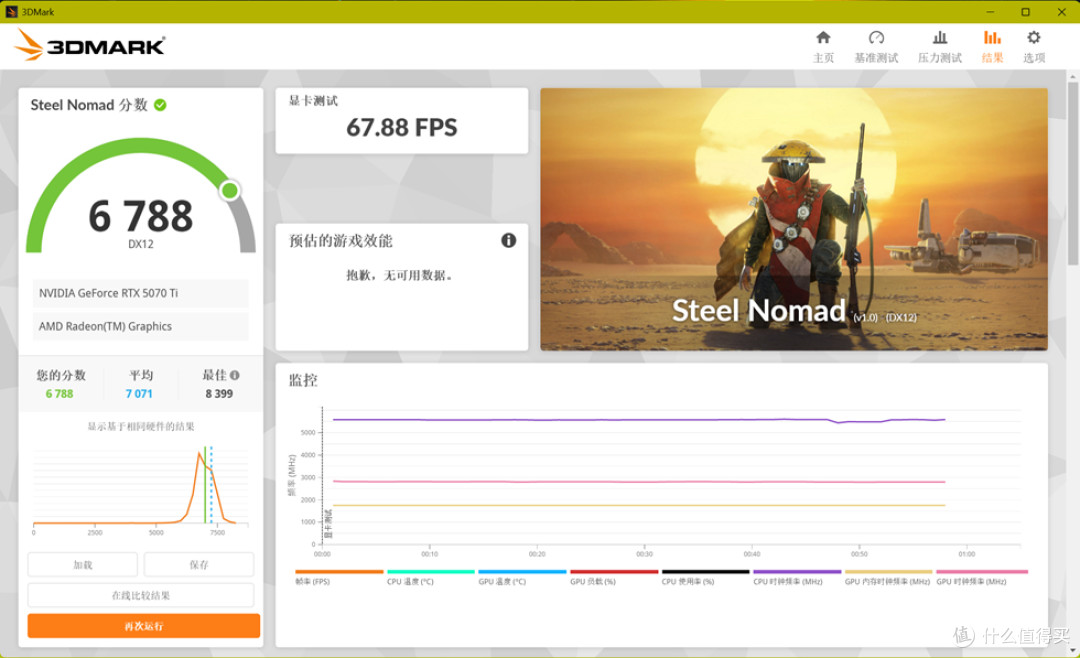Screen dimensions: 1080x658
Task: Click the 加载 load button
Action: point(83,564)
